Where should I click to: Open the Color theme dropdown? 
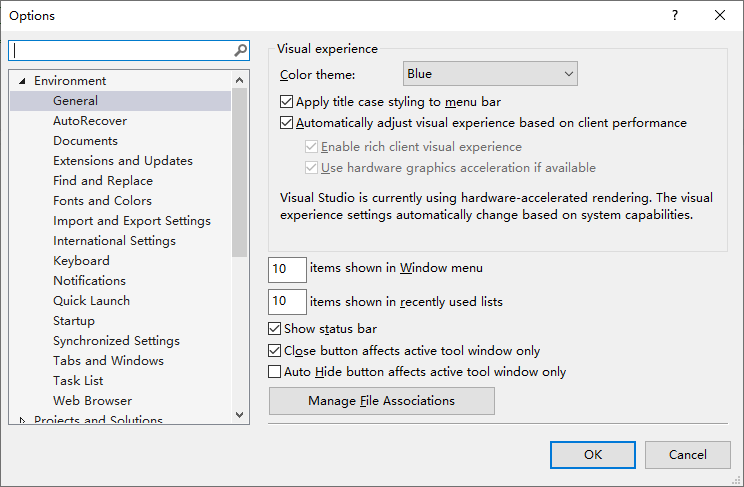(490, 74)
